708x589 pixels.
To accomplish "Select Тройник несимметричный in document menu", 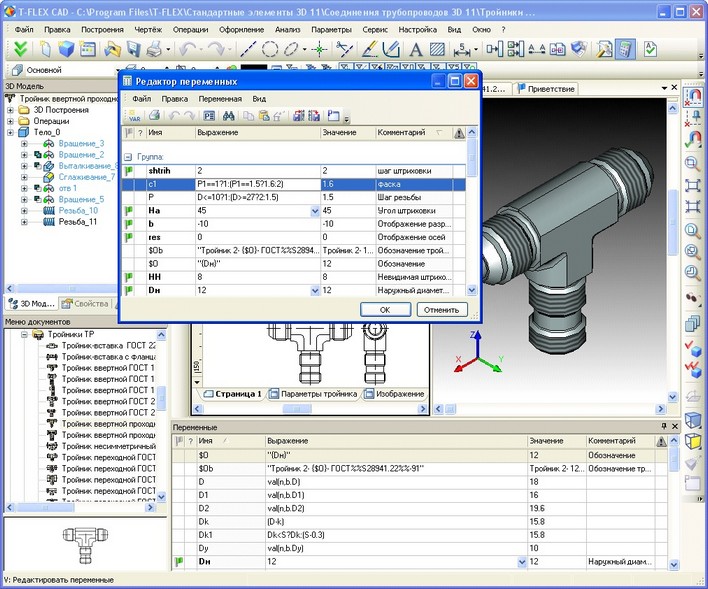I will coord(108,446).
